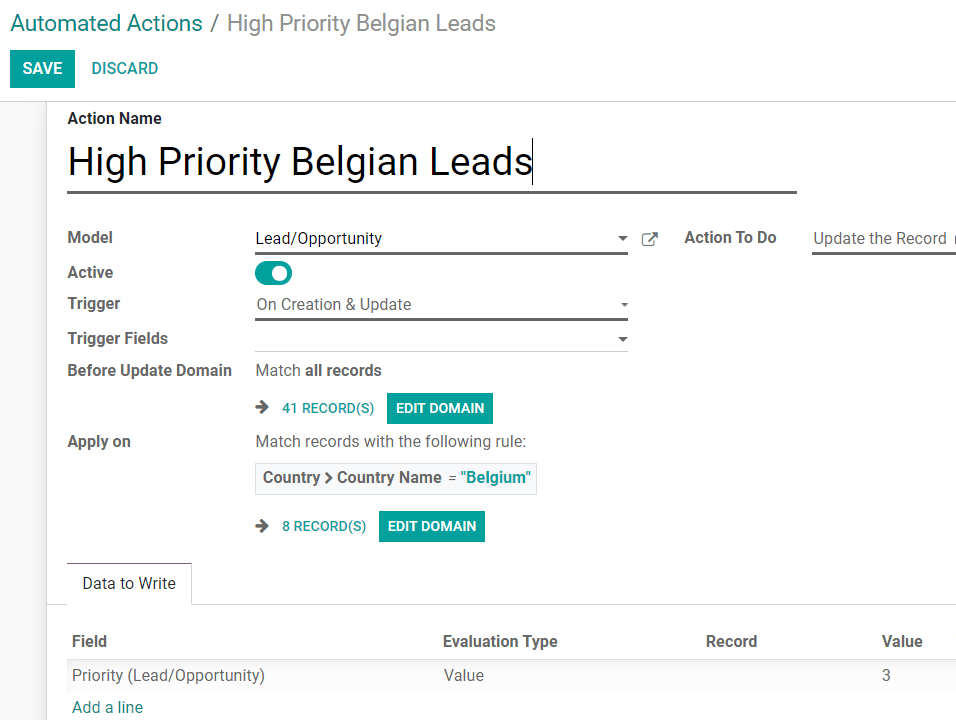Open EDIT DOMAIN under Apply on
Viewport: 956px width, 720px height.
[x=431, y=526]
